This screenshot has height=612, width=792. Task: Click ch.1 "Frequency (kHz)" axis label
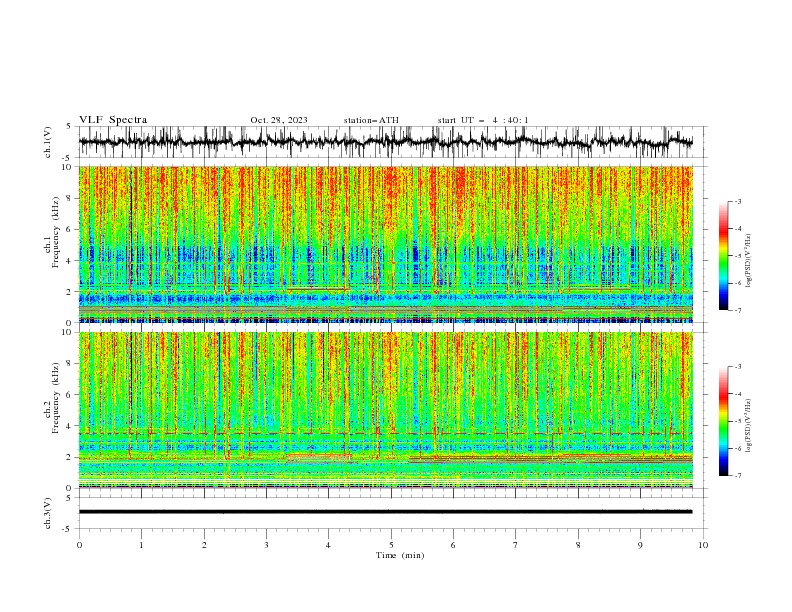coord(56,233)
